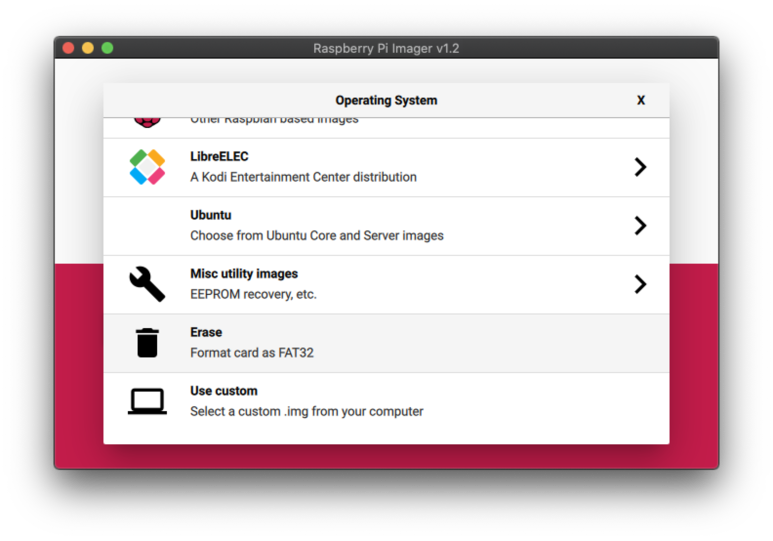Click 'Format card as FAT32' description
Viewport: 773px width, 541px height.
point(252,353)
